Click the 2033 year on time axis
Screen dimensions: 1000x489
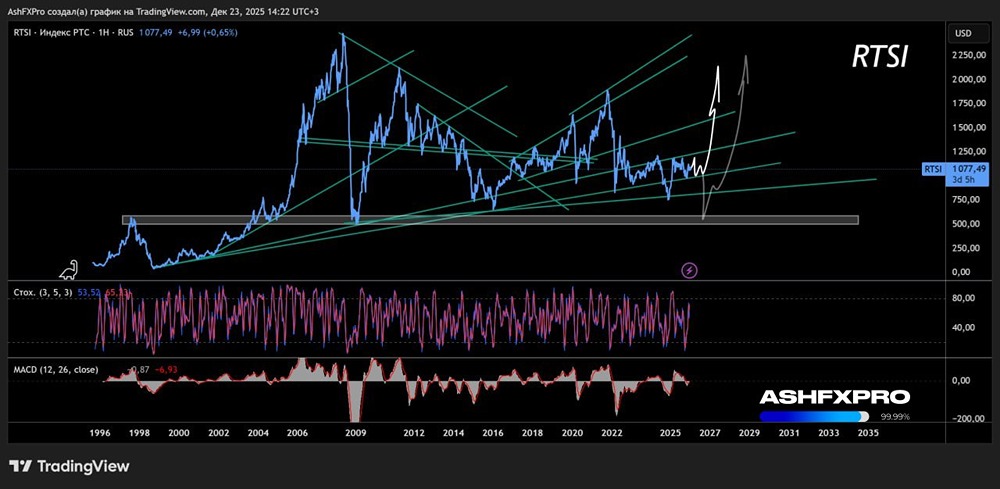point(828,432)
